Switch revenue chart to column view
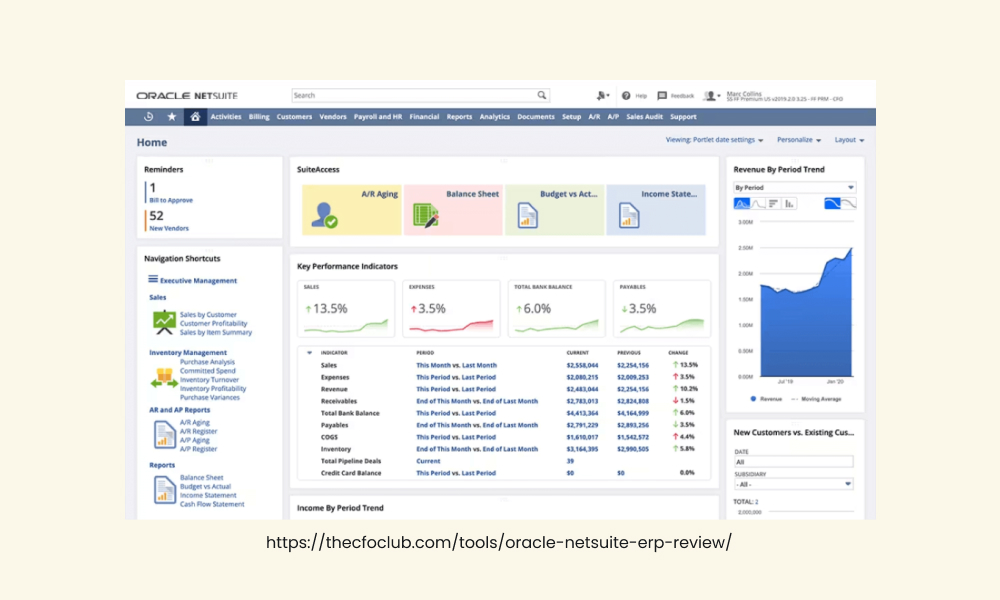The width and height of the screenshot is (1000, 600). (790, 204)
